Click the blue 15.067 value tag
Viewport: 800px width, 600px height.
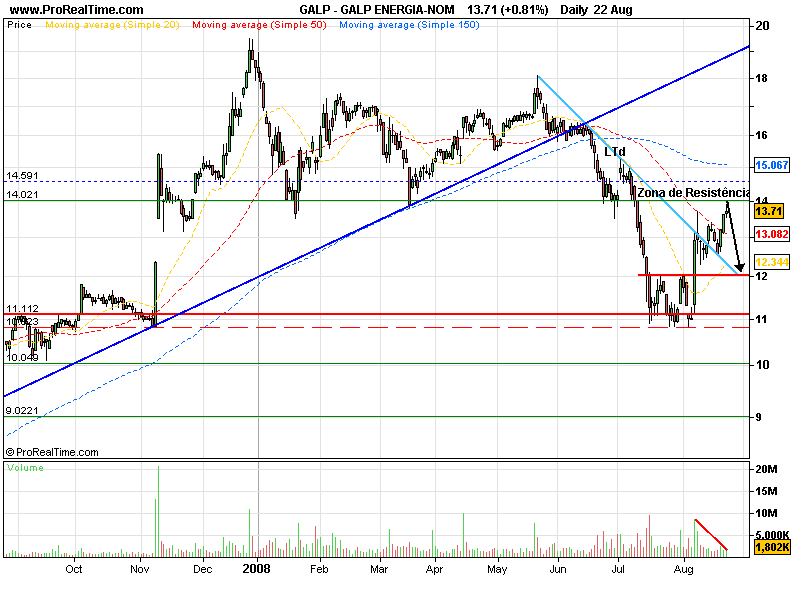(772, 165)
